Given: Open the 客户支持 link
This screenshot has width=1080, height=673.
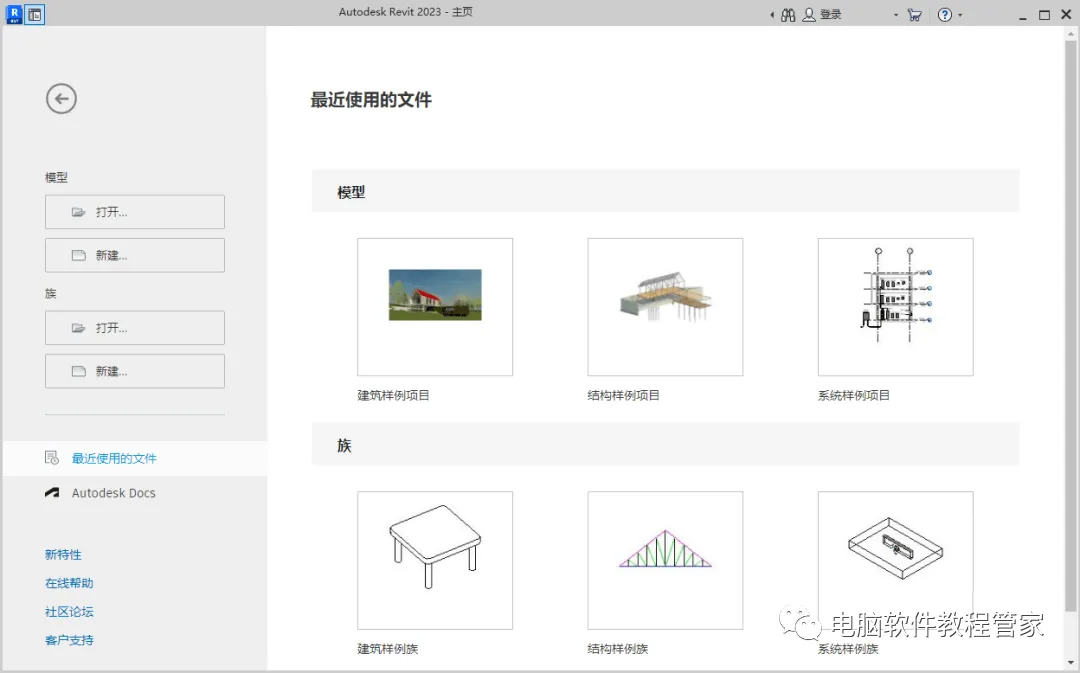Looking at the screenshot, I should pyautogui.click(x=69, y=640).
